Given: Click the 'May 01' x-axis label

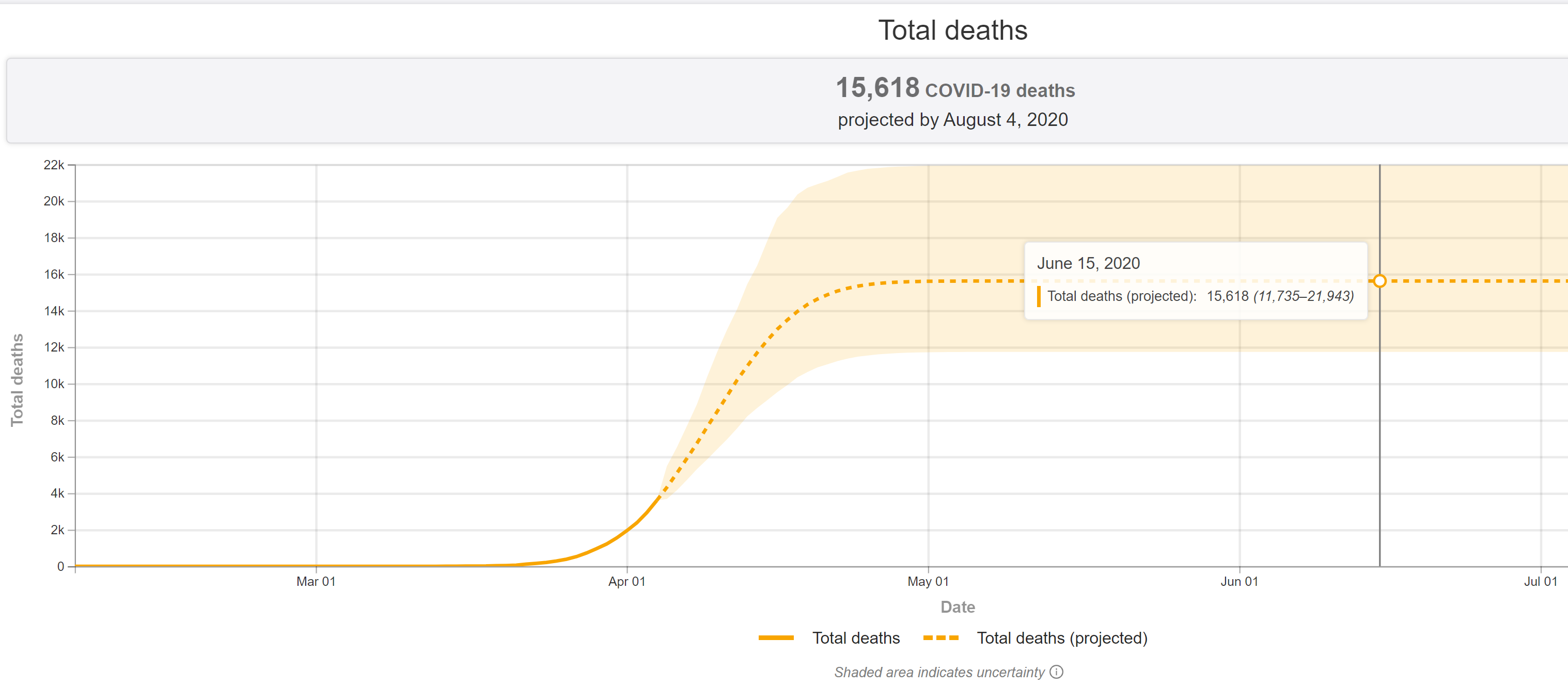Looking at the screenshot, I should tap(928, 581).
